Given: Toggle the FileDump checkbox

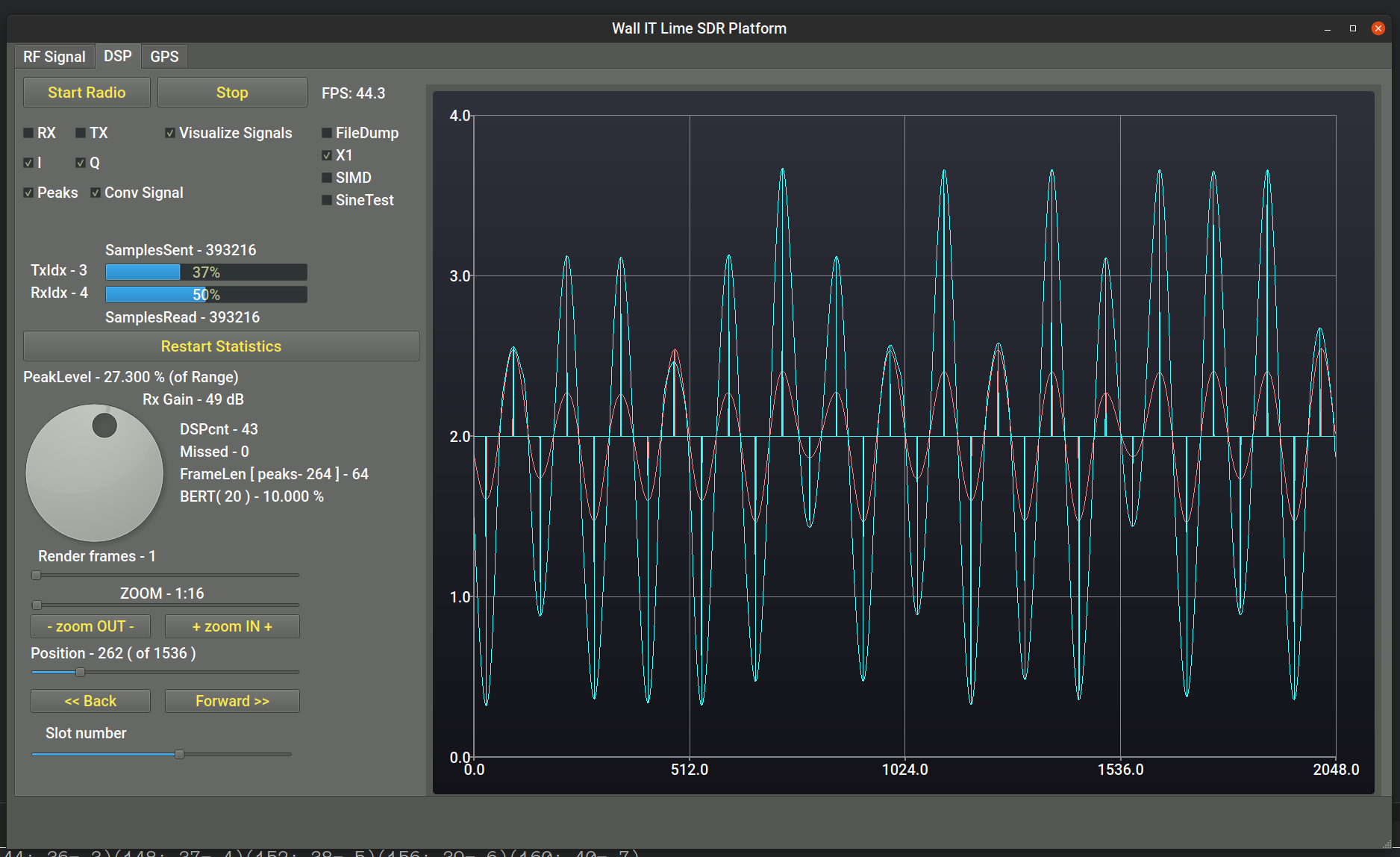Looking at the screenshot, I should pyautogui.click(x=327, y=133).
